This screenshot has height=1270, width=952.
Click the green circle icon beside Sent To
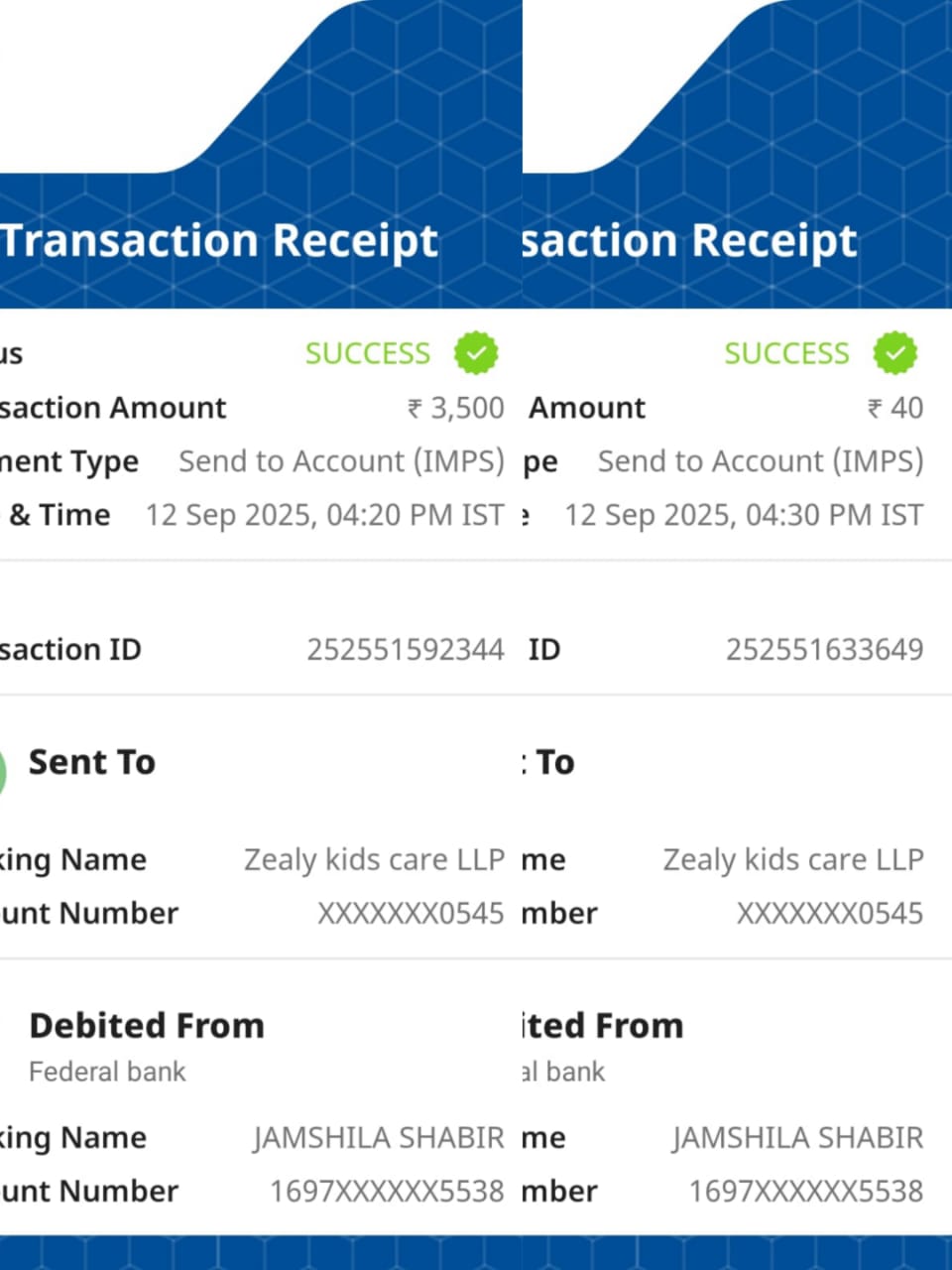[3, 772]
